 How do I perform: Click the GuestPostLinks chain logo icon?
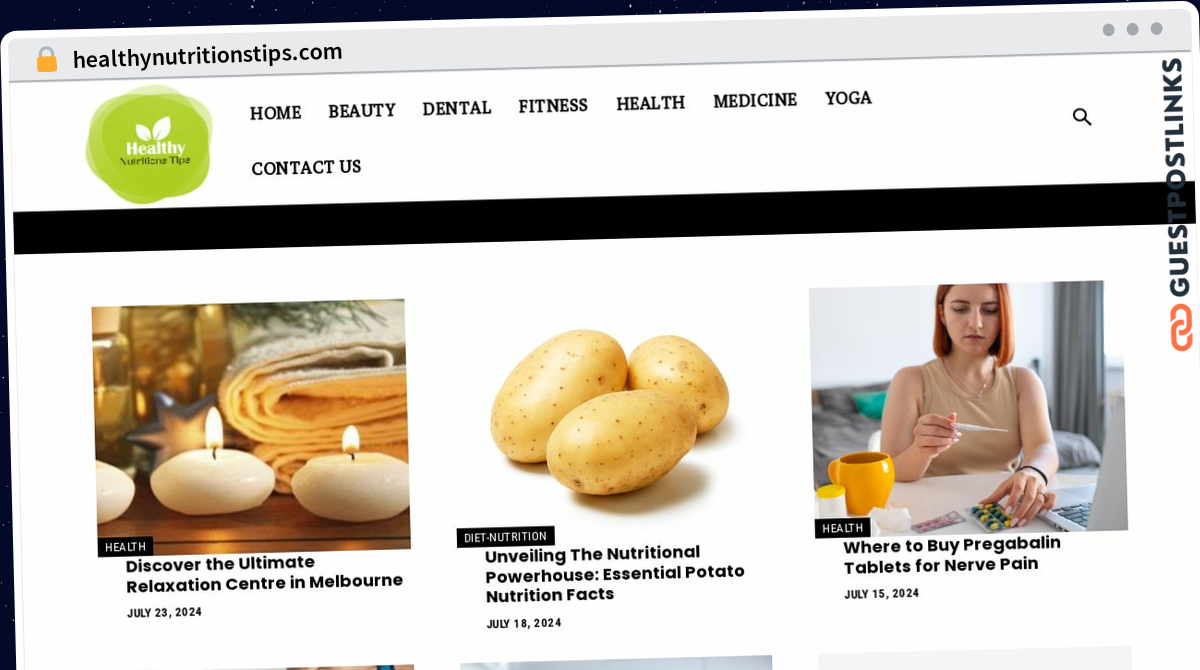point(1181,328)
